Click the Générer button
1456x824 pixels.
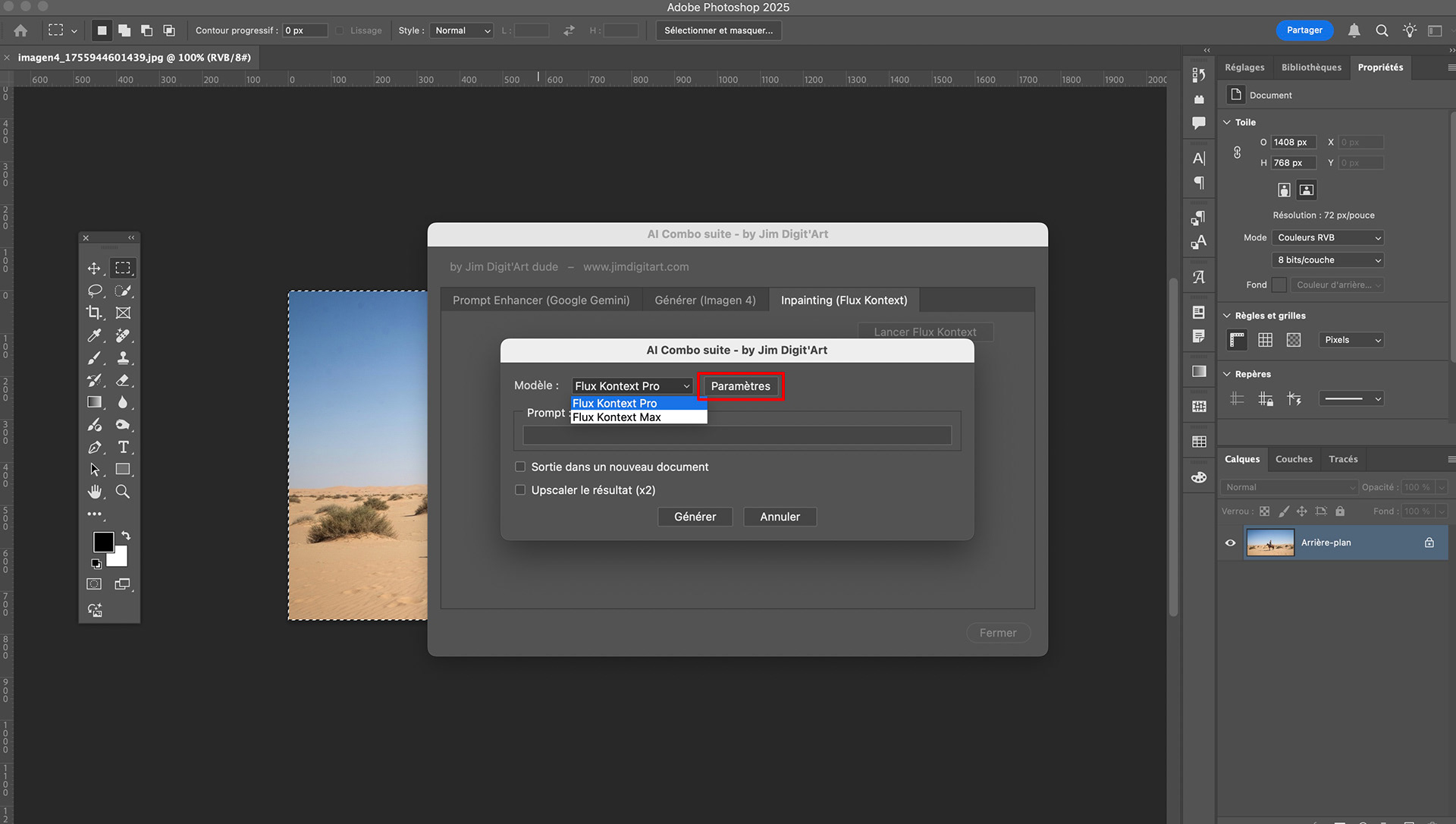click(695, 517)
